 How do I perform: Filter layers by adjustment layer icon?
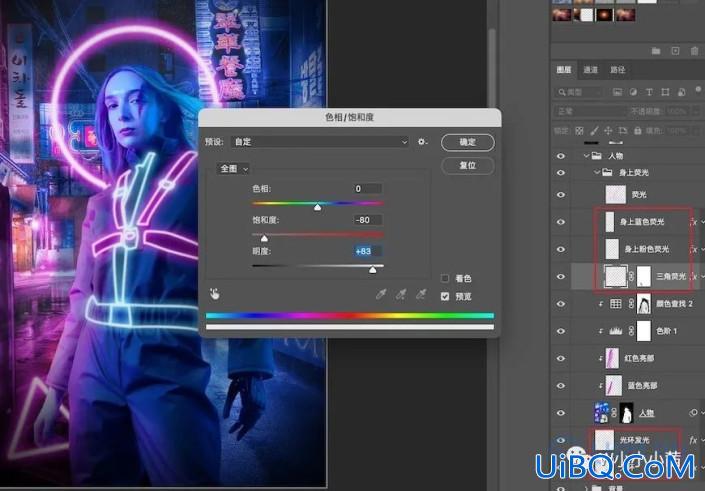tap(633, 92)
